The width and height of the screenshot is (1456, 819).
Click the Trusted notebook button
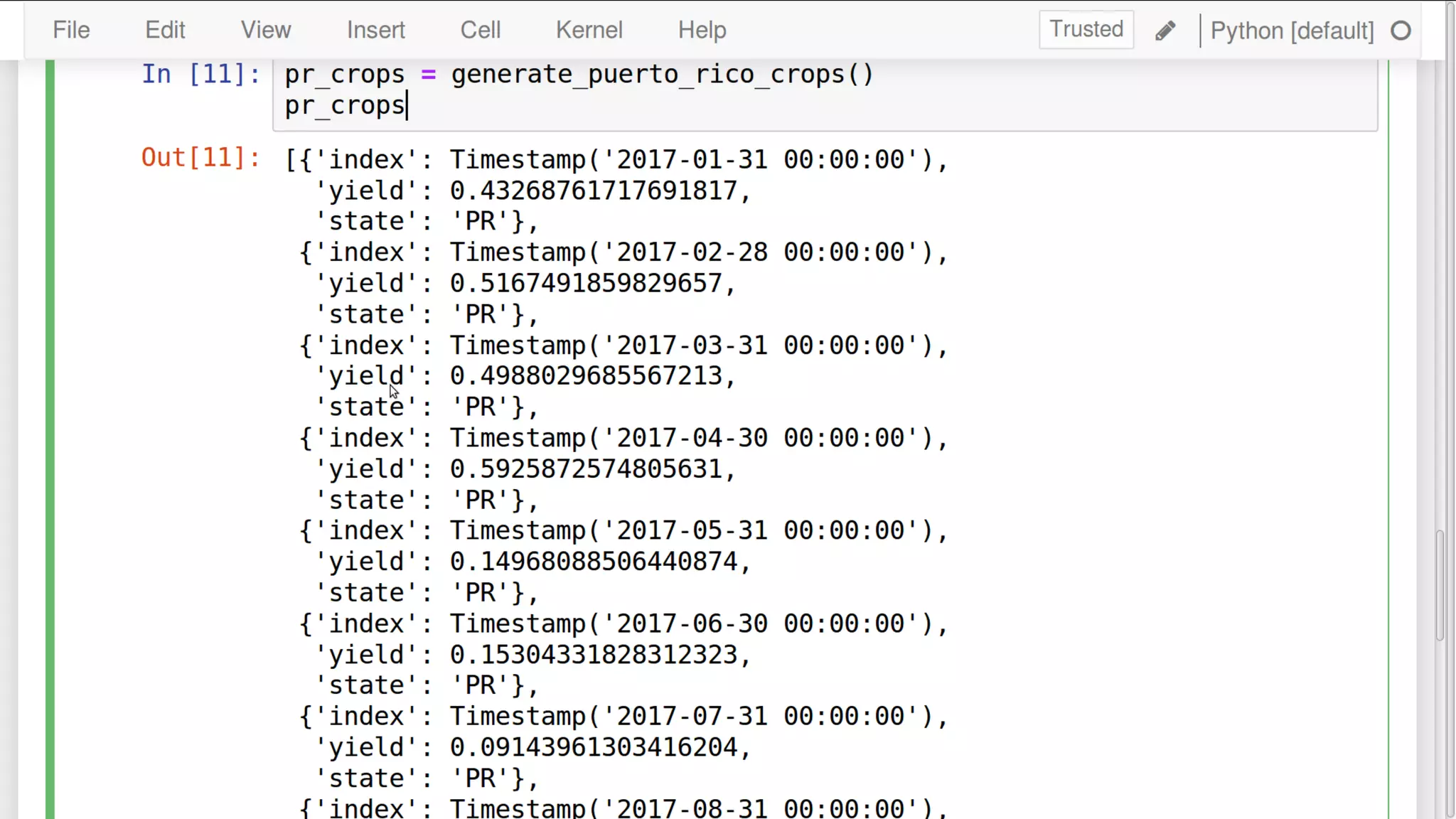pyautogui.click(x=1086, y=29)
